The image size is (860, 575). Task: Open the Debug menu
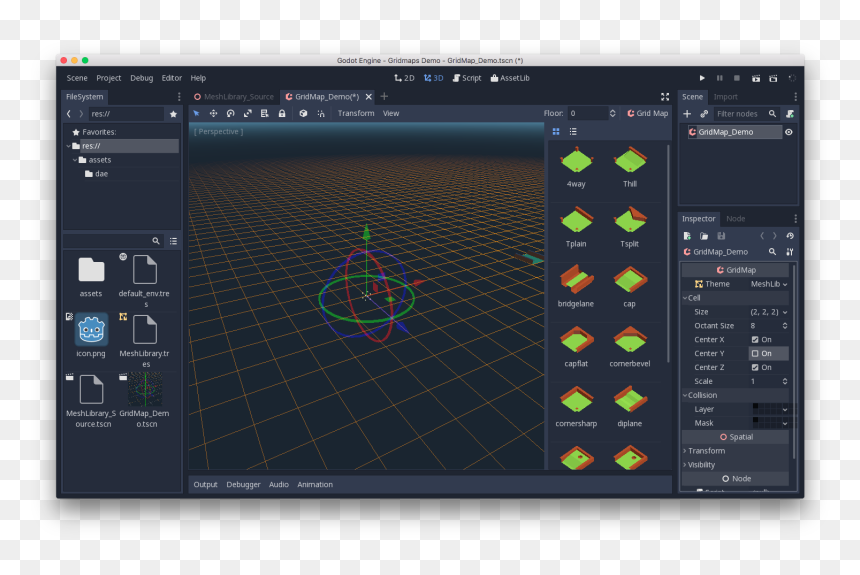click(x=142, y=78)
